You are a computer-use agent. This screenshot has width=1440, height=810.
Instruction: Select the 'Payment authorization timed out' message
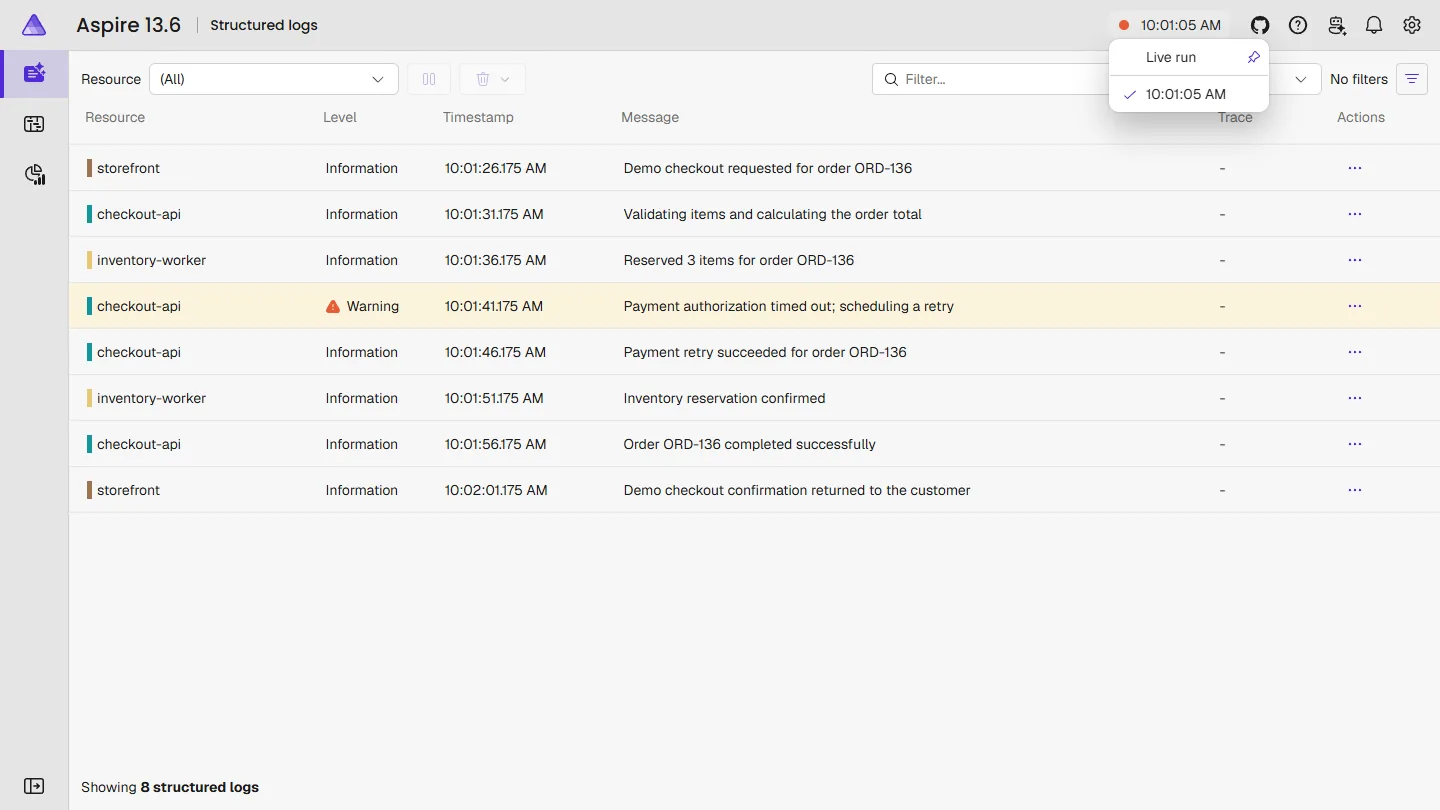(x=788, y=306)
